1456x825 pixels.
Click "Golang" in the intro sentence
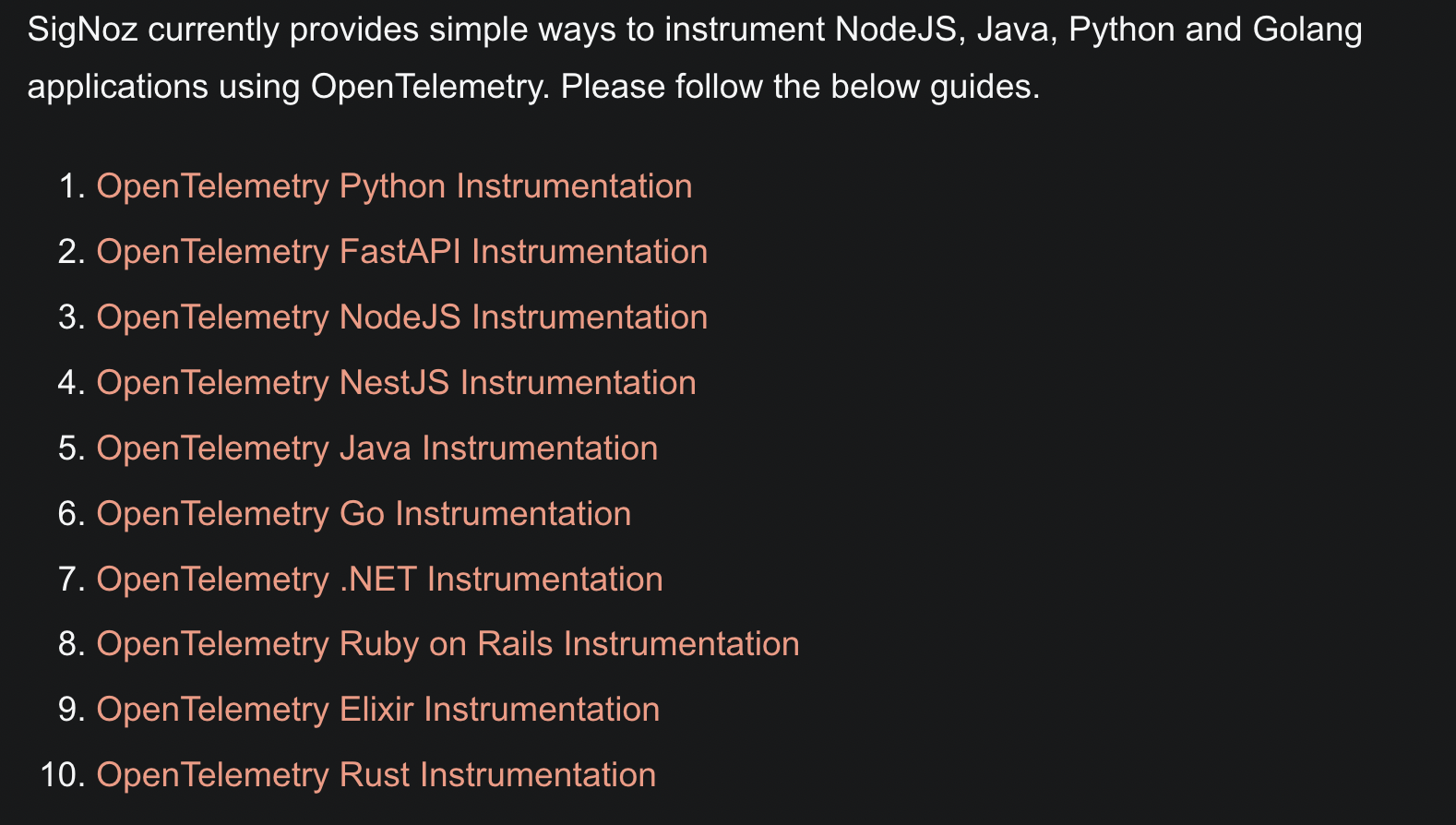[x=1307, y=30]
